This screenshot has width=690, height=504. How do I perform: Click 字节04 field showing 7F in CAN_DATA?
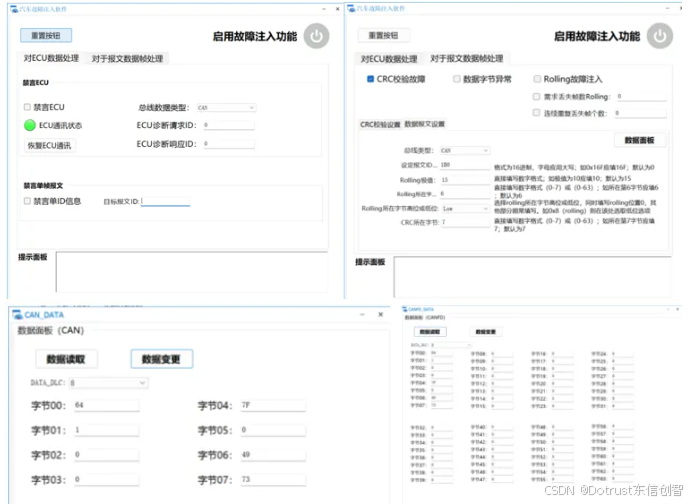273,405
